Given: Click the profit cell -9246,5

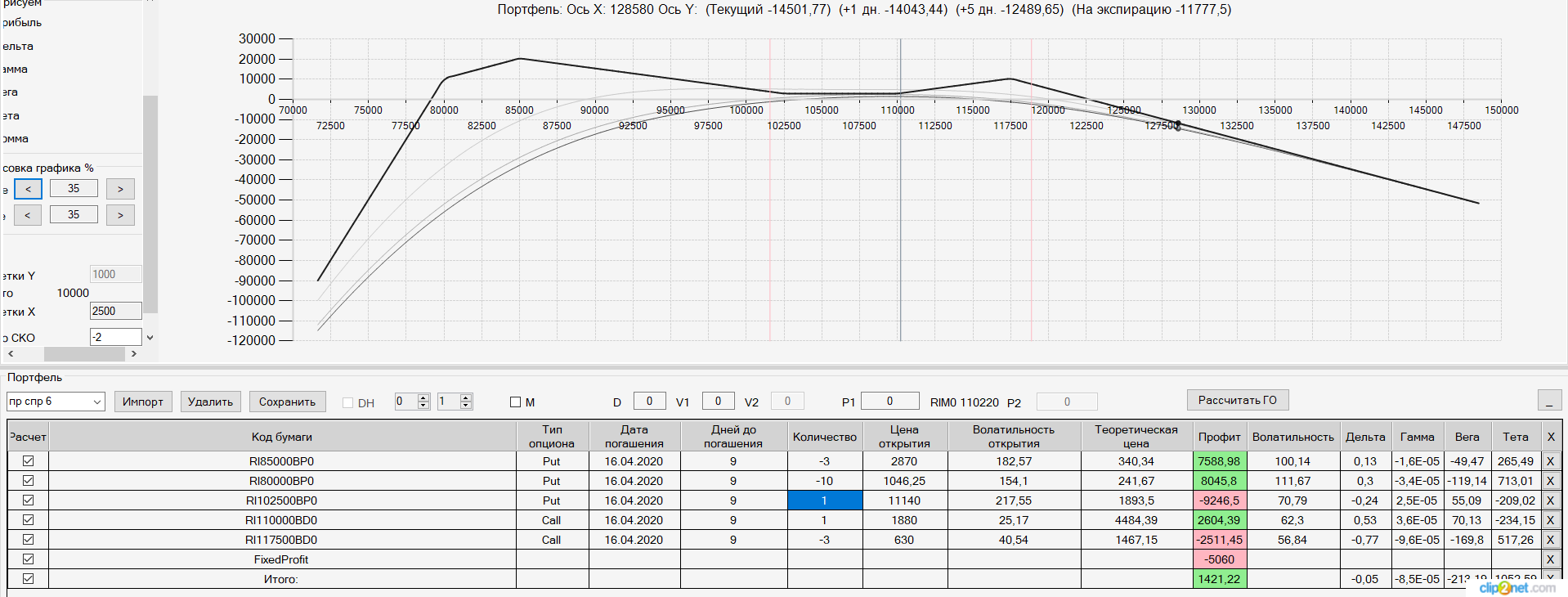Looking at the screenshot, I should pyautogui.click(x=1219, y=500).
